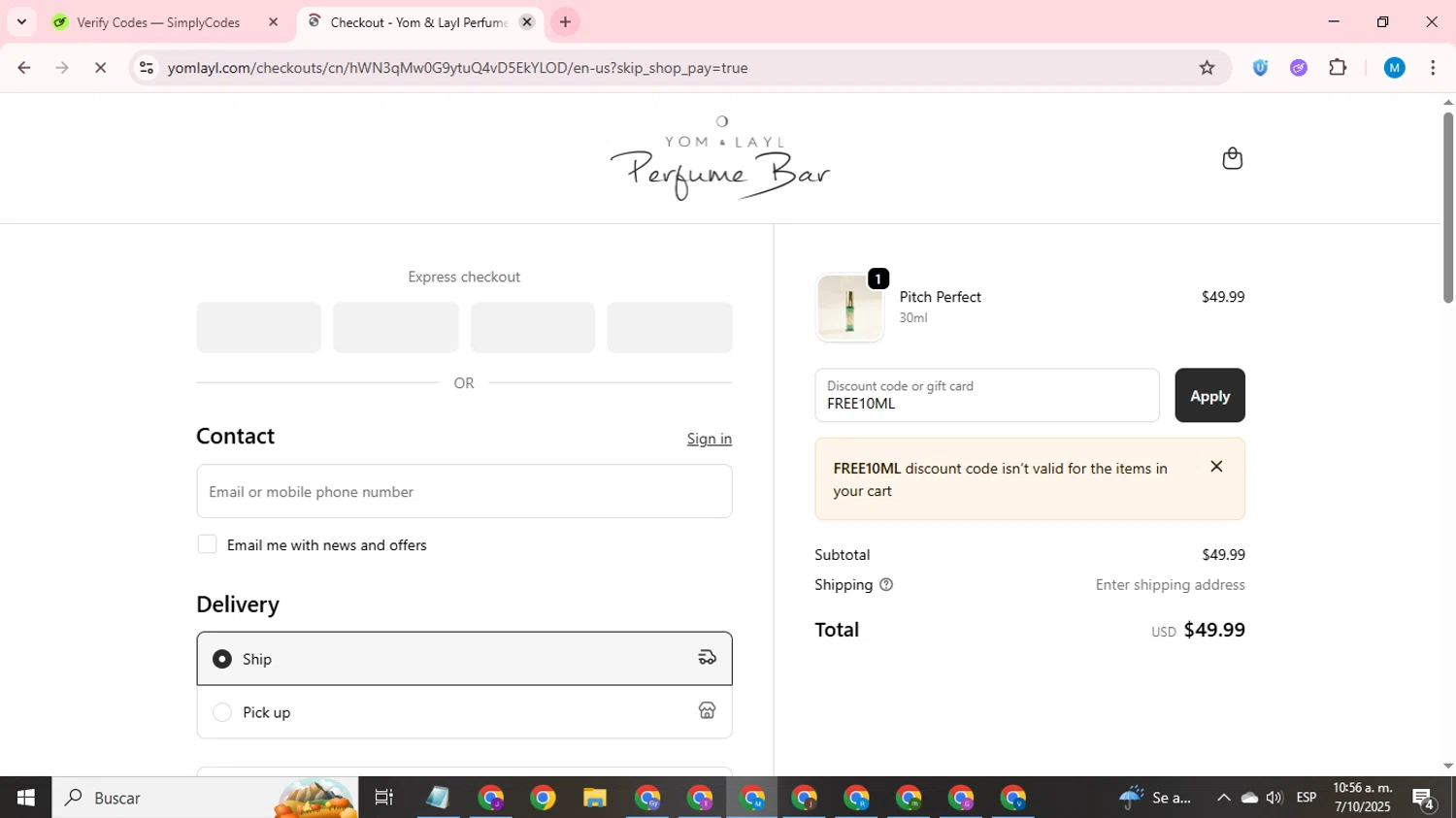Click the Total amount $49.99 in bold

(1214, 630)
